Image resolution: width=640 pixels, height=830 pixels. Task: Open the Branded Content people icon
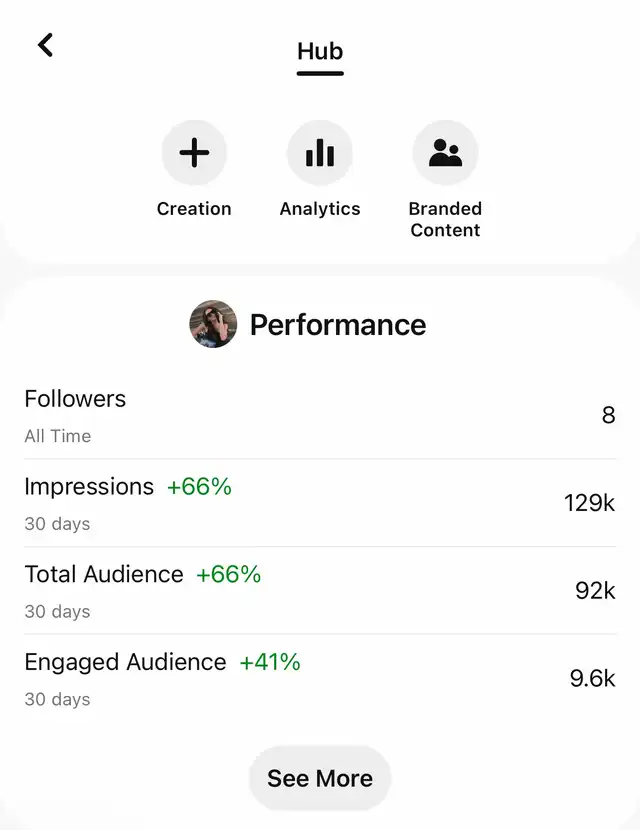pyautogui.click(x=445, y=153)
